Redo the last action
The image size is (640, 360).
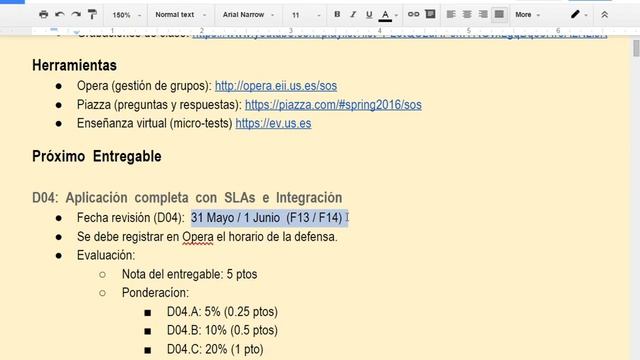coord(76,15)
